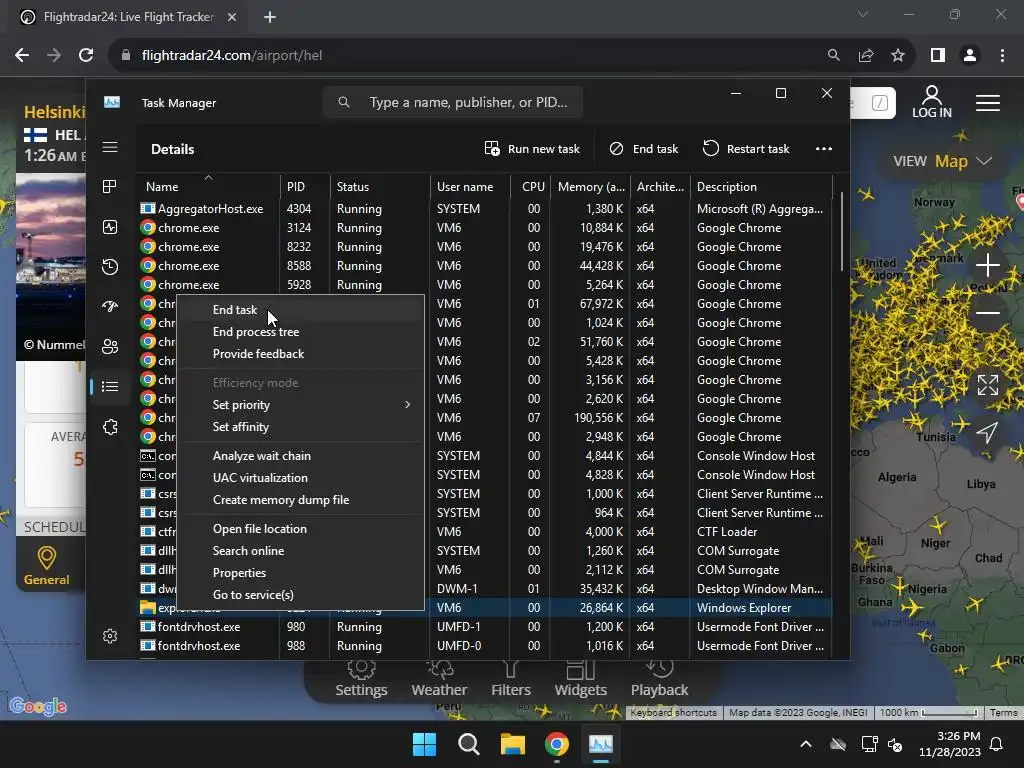Go back in Chrome browser

pos(22,56)
